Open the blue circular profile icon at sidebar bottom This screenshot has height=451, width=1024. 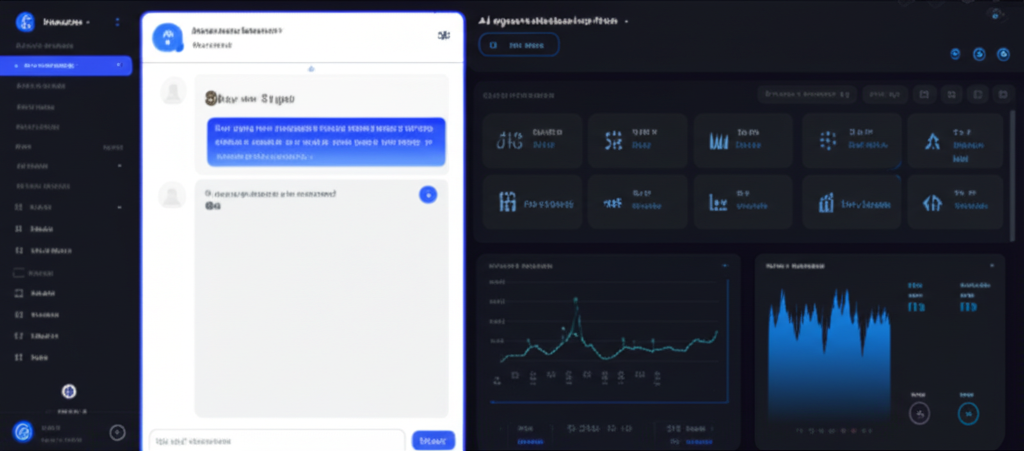pos(23,431)
